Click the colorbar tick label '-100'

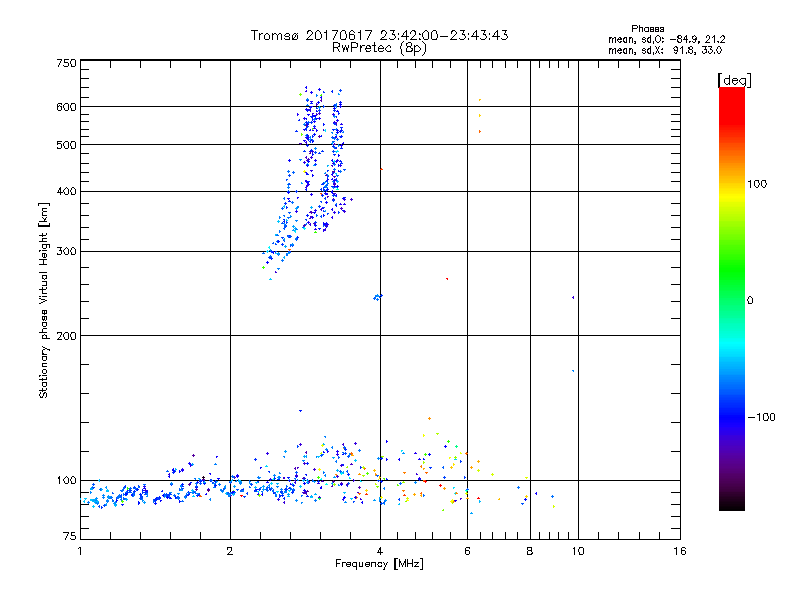(761, 417)
